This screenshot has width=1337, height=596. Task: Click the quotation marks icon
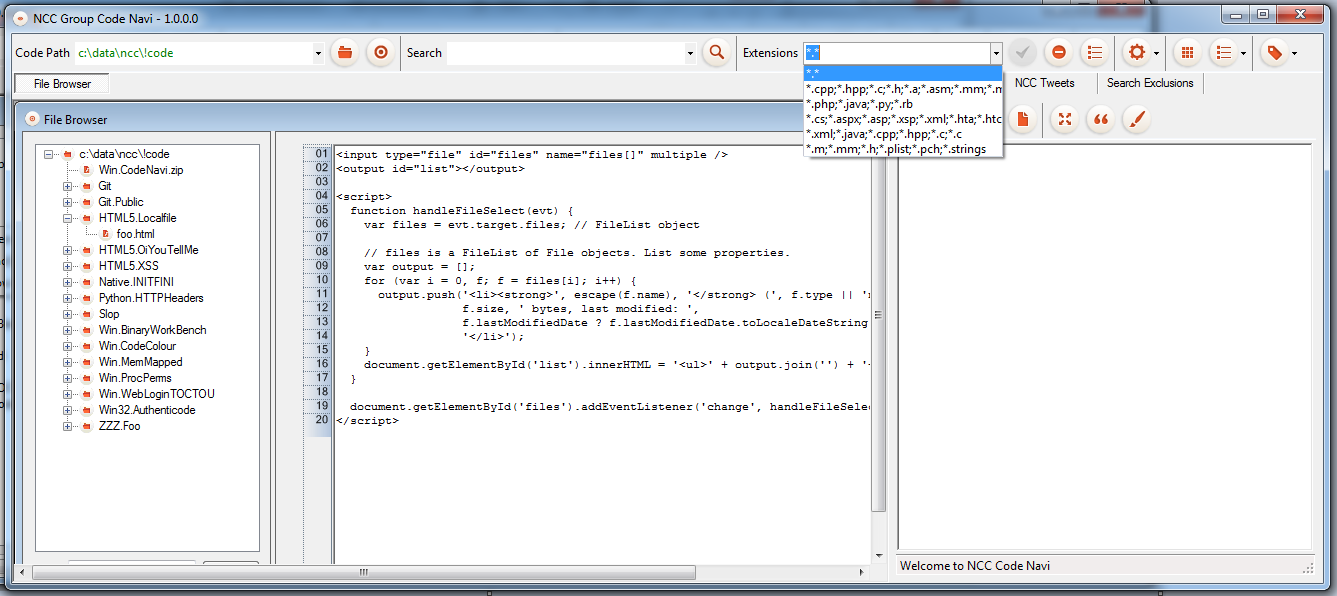[1101, 119]
